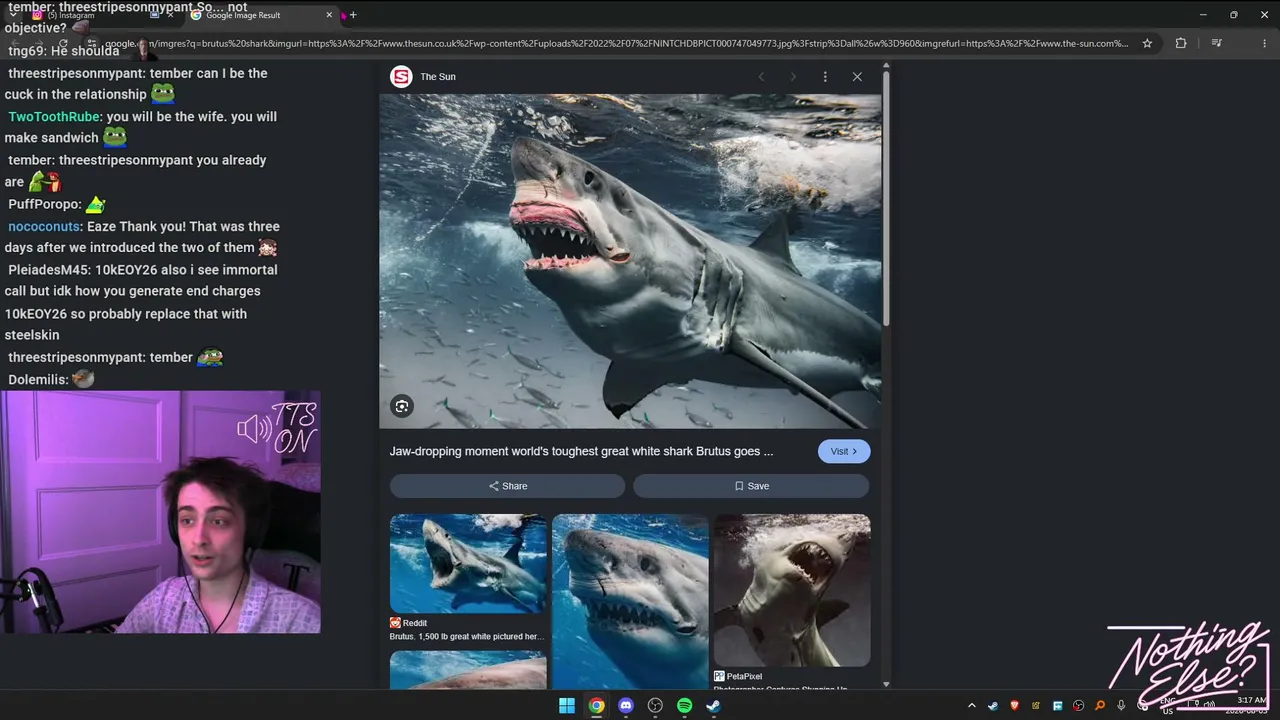Open the media control icon in toolbar

(1216, 44)
